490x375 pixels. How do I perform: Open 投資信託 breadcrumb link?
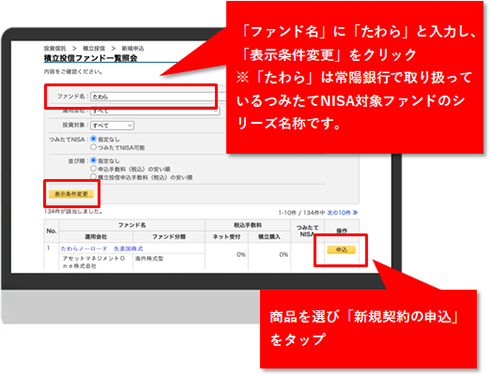(55, 48)
